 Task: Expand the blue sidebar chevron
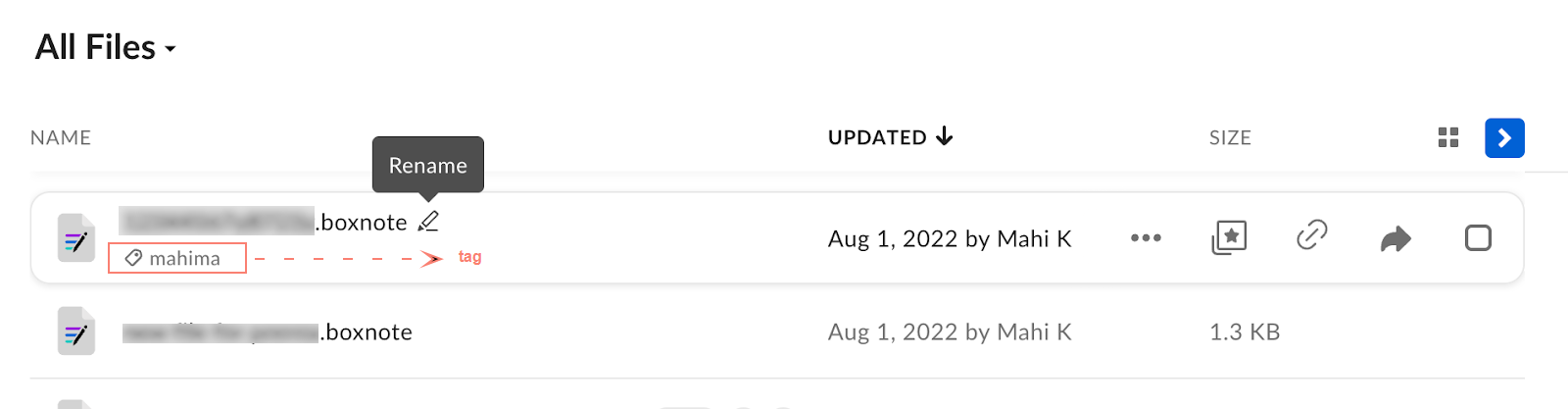point(1504,137)
